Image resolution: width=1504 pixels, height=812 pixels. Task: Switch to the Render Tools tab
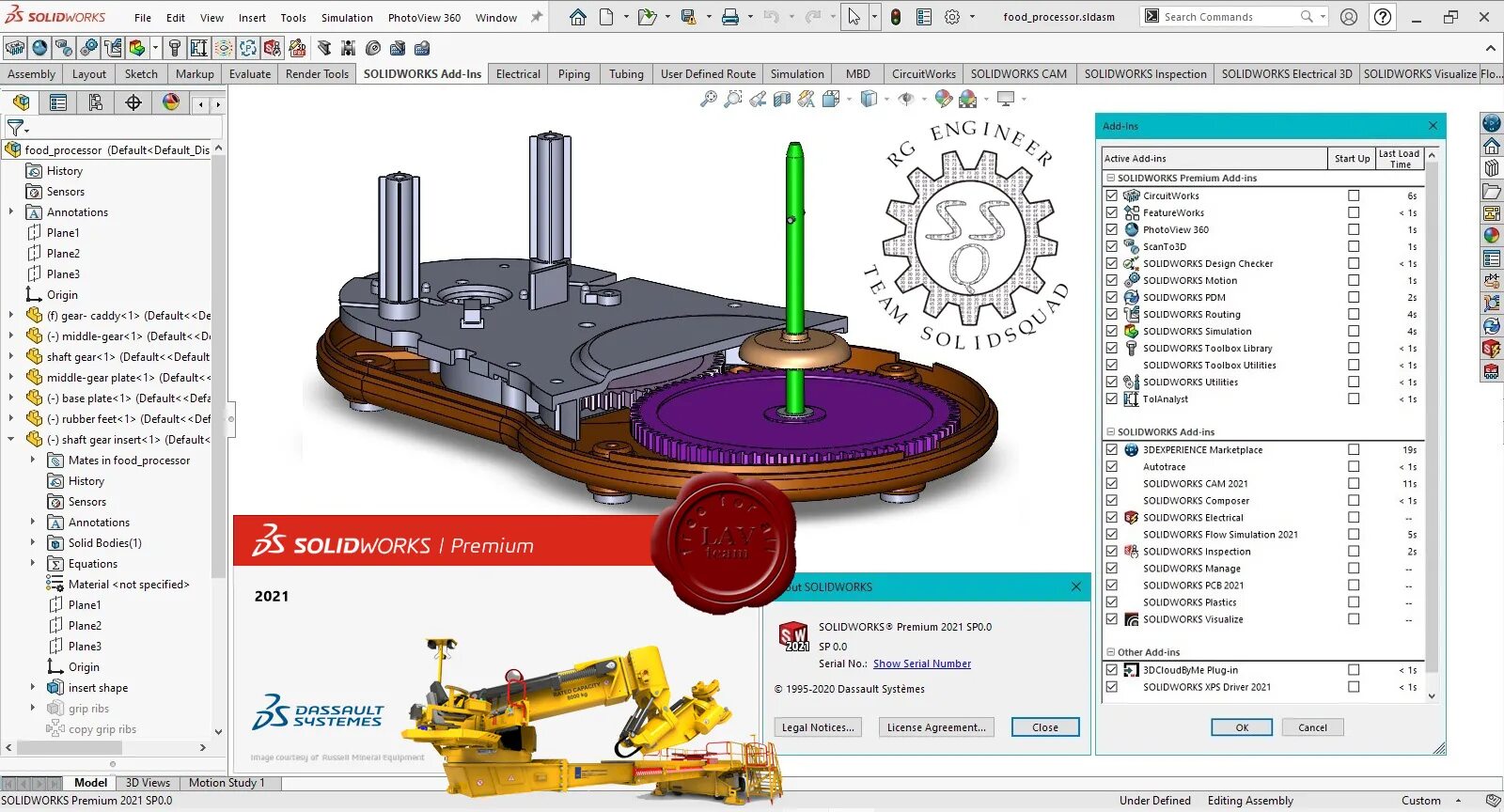pyautogui.click(x=317, y=74)
